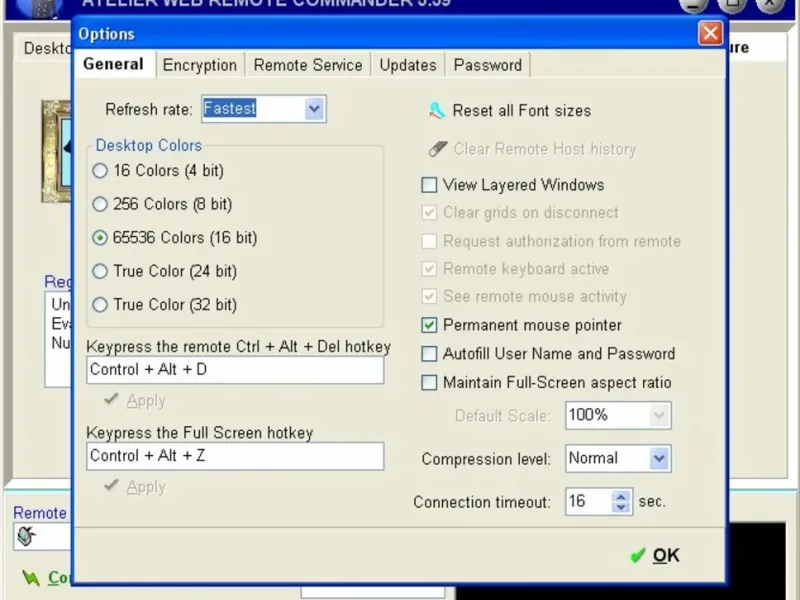Image resolution: width=800 pixels, height=600 pixels.
Task: Click Reset all Font sizes text
Action: point(521,111)
